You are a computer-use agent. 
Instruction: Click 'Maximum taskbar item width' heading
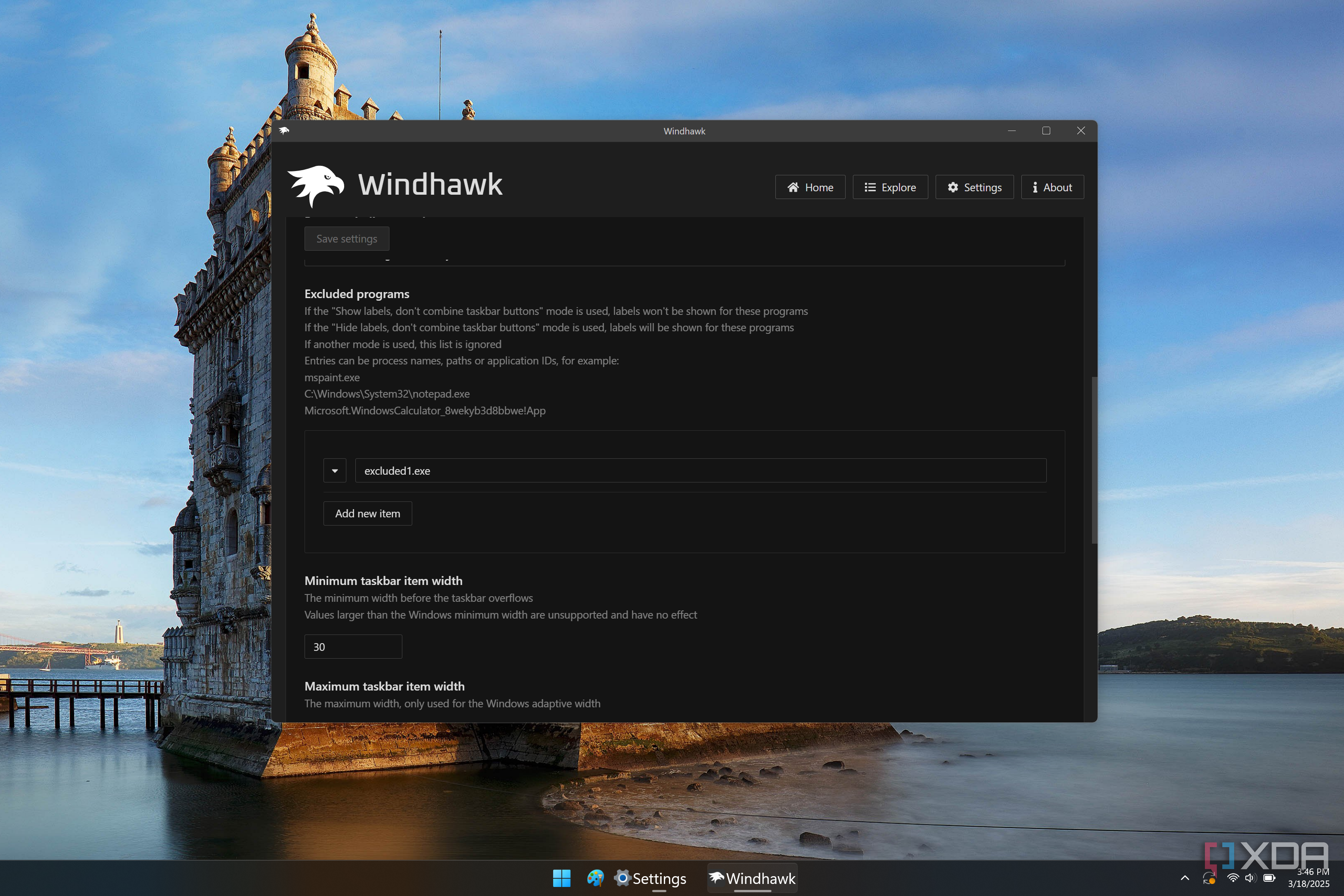click(385, 686)
